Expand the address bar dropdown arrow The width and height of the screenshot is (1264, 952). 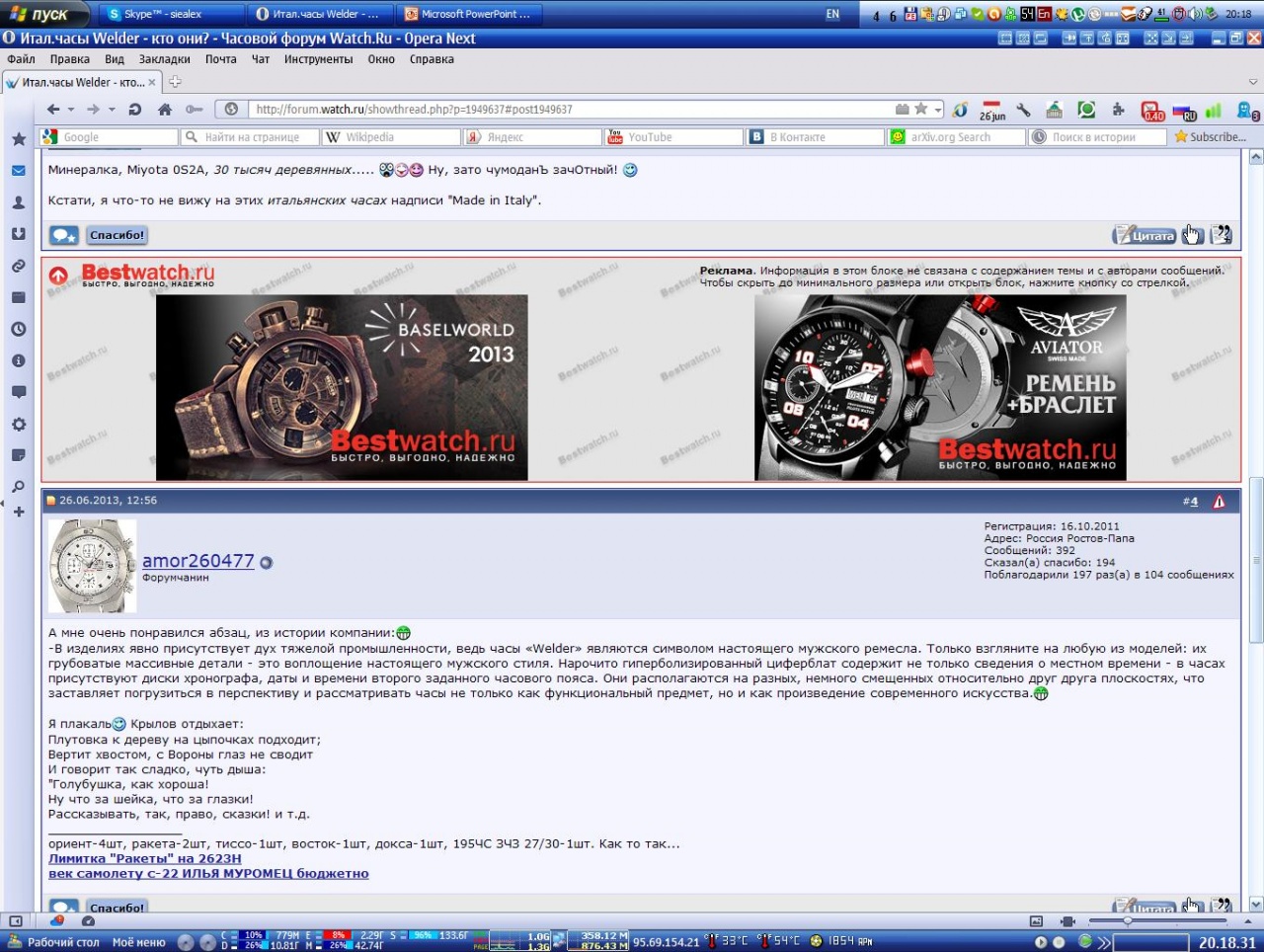pos(938,110)
